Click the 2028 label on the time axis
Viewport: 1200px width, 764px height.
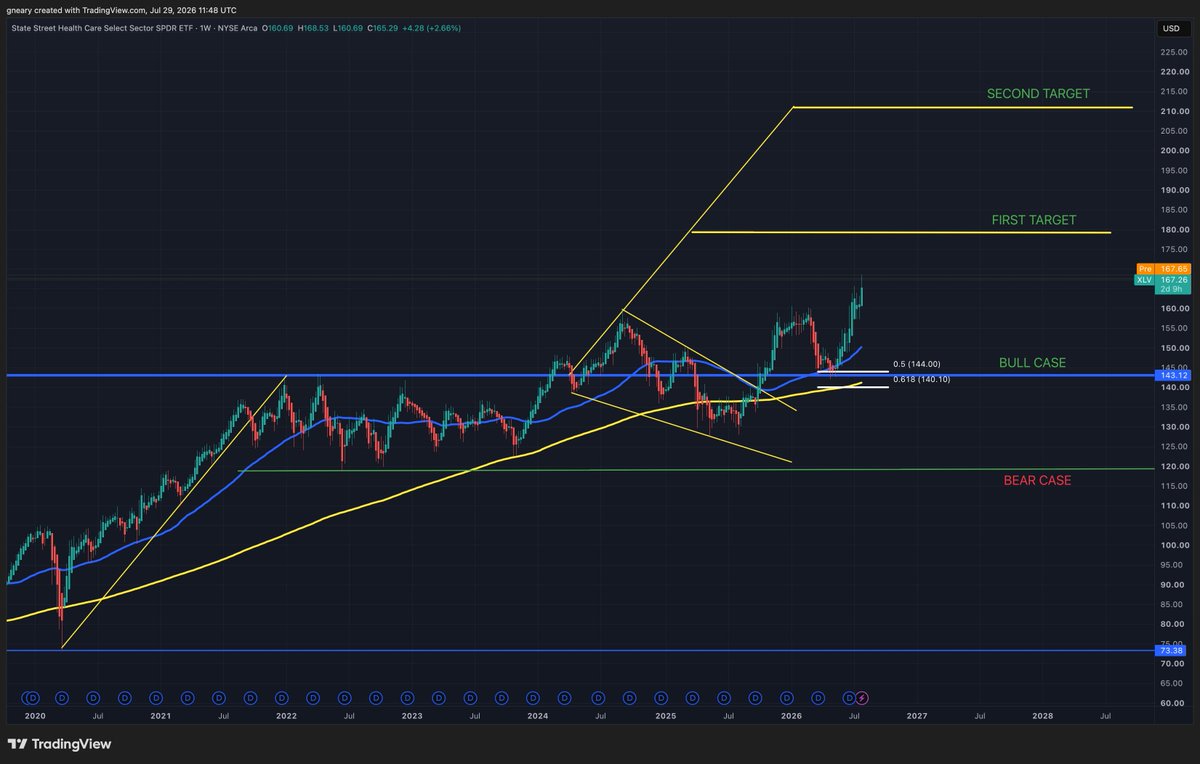pos(1043,716)
